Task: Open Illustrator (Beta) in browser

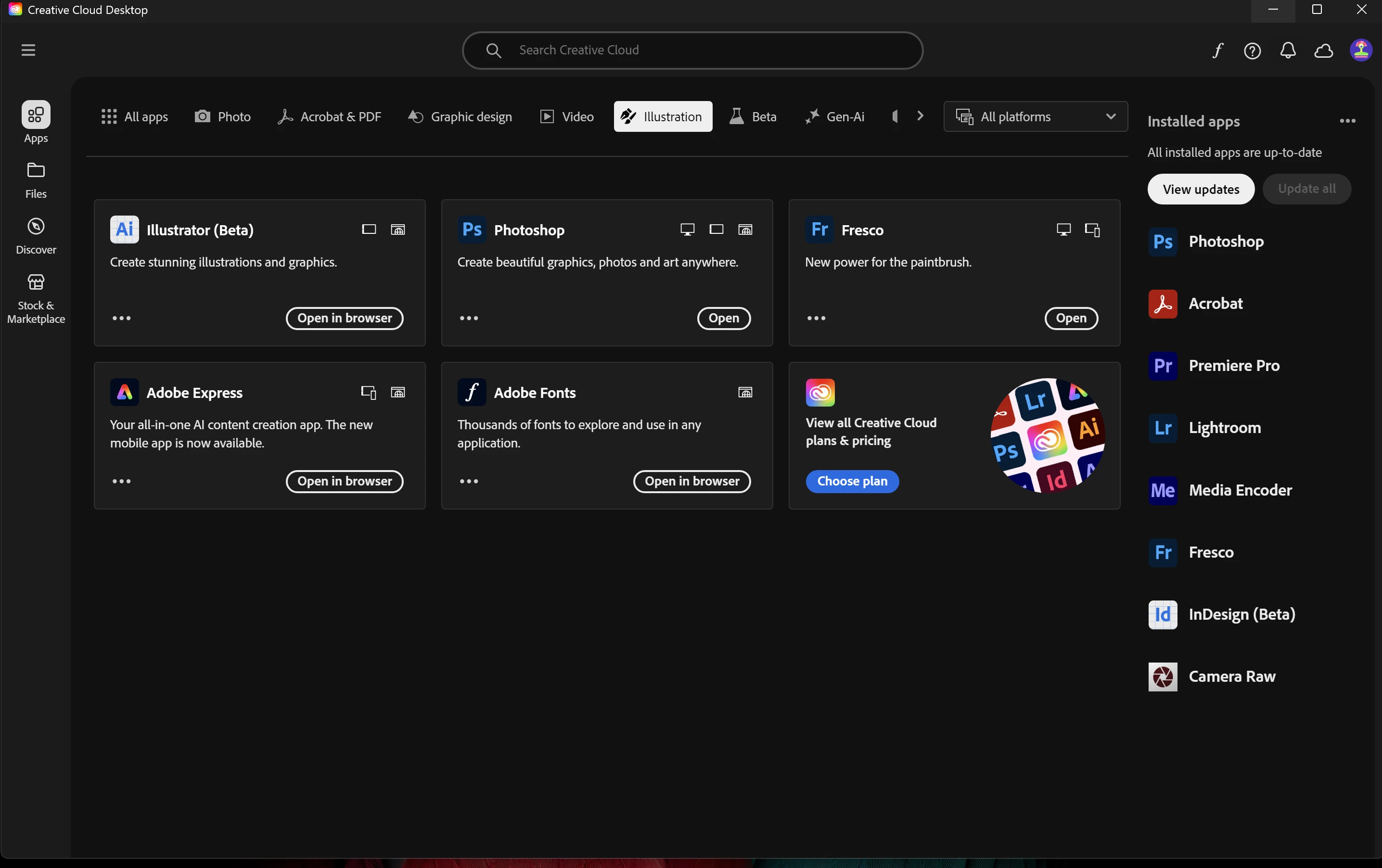Action: 345,319
